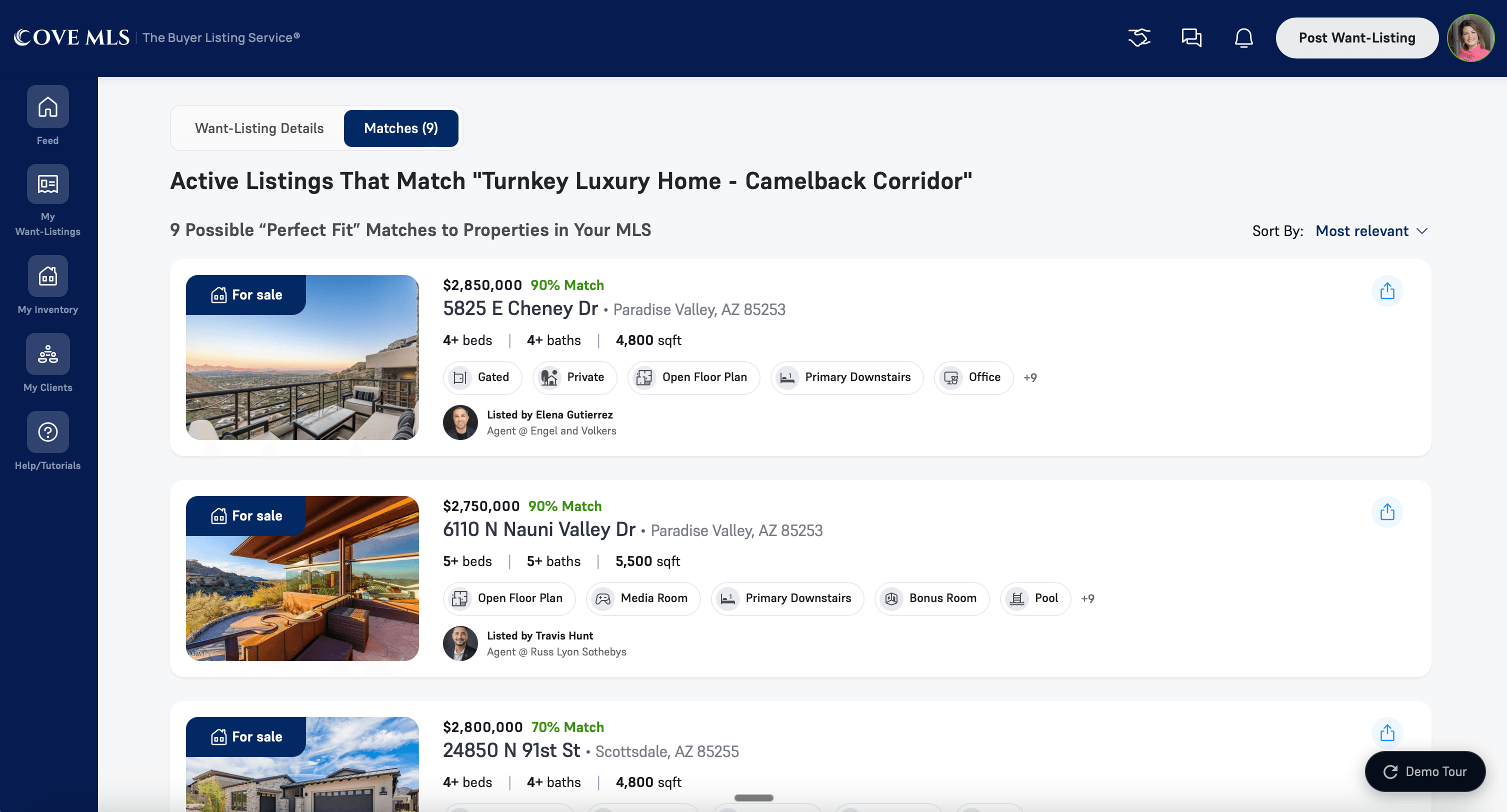Image resolution: width=1507 pixels, height=812 pixels.
Task: Open the notifications bell
Action: (1243, 38)
